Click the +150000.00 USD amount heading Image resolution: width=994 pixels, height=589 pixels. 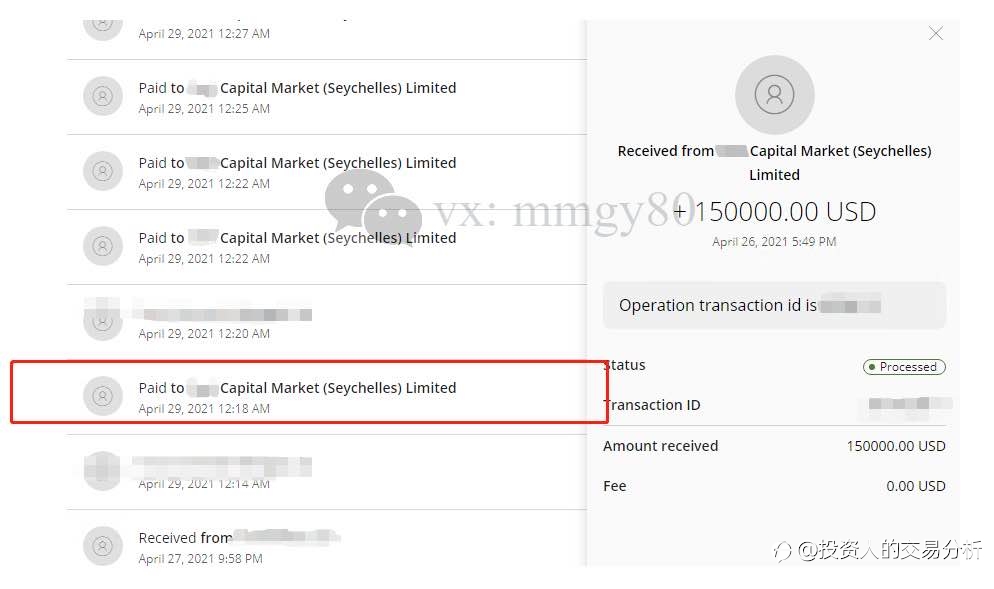coord(774,212)
